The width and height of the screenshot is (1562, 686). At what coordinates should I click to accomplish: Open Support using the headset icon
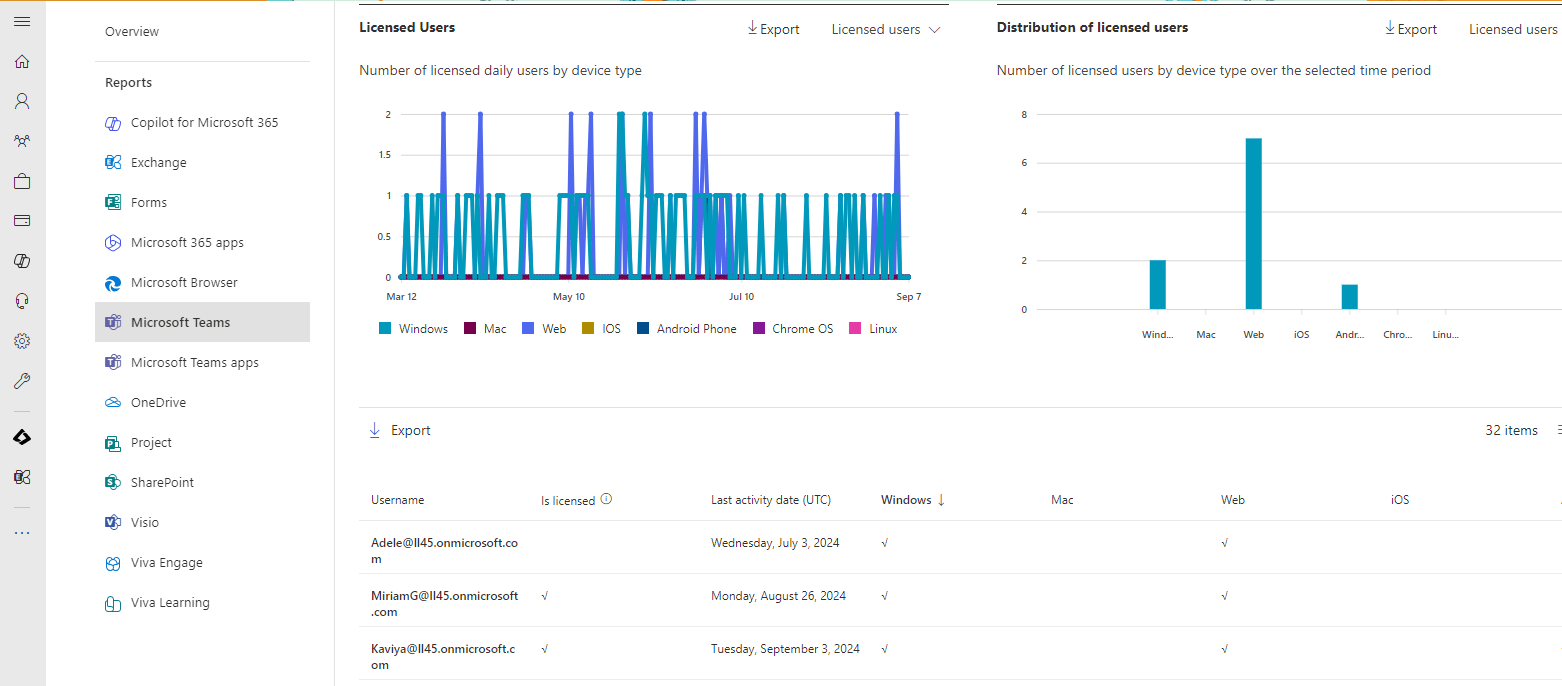point(22,300)
